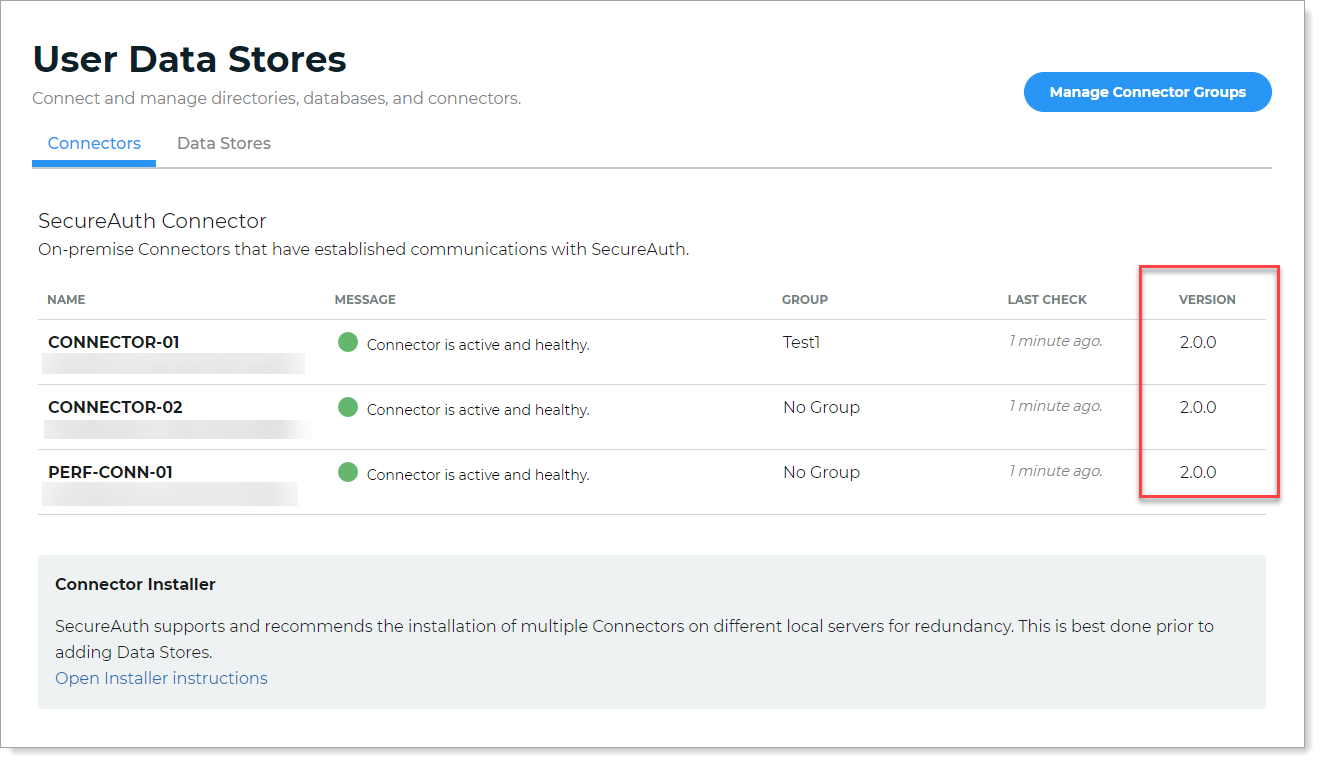Click CONNECTOR-01 healthy status message

pyautogui.click(x=477, y=345)
